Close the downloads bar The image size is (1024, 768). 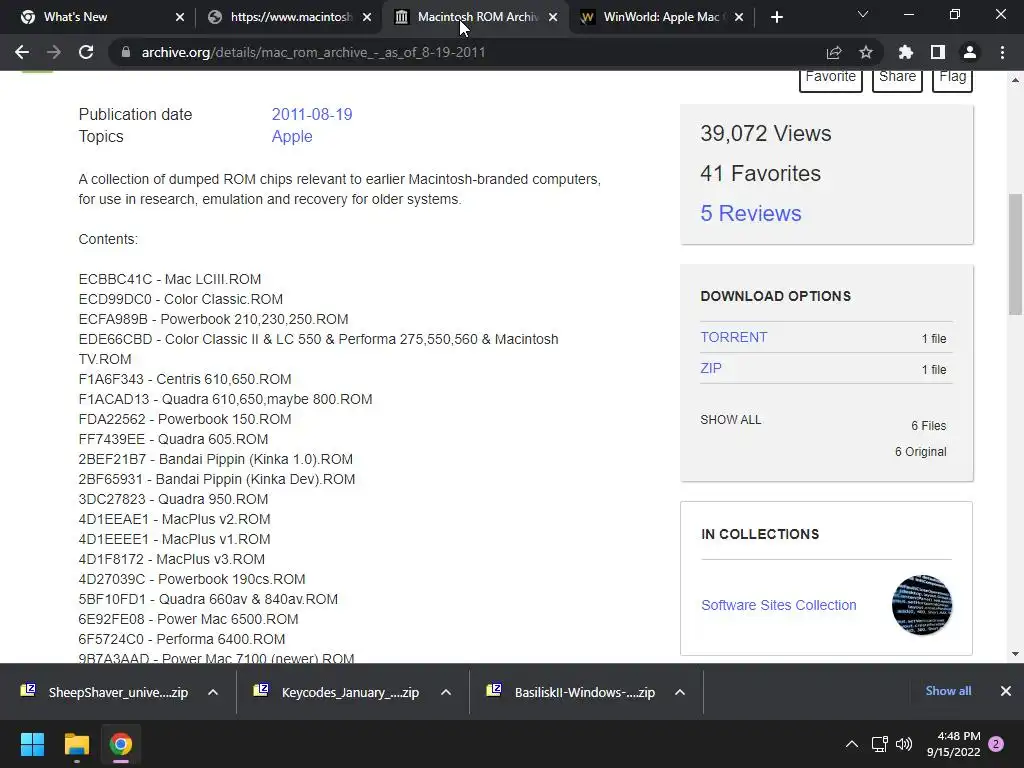click(x=1006, y=691)
